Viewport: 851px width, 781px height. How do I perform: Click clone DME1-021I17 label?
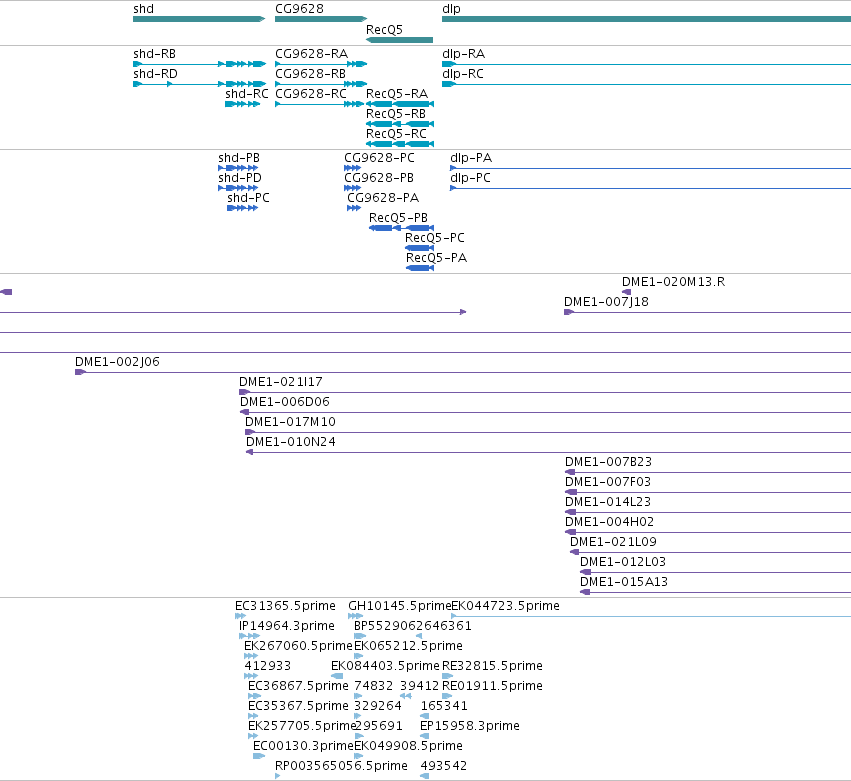pos(281,383)
